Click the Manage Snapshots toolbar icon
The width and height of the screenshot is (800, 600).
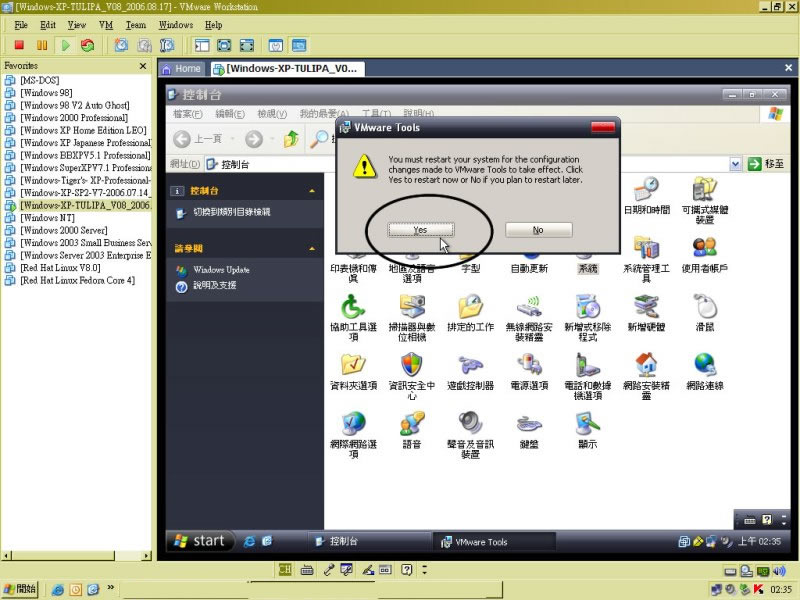[167, 45]
